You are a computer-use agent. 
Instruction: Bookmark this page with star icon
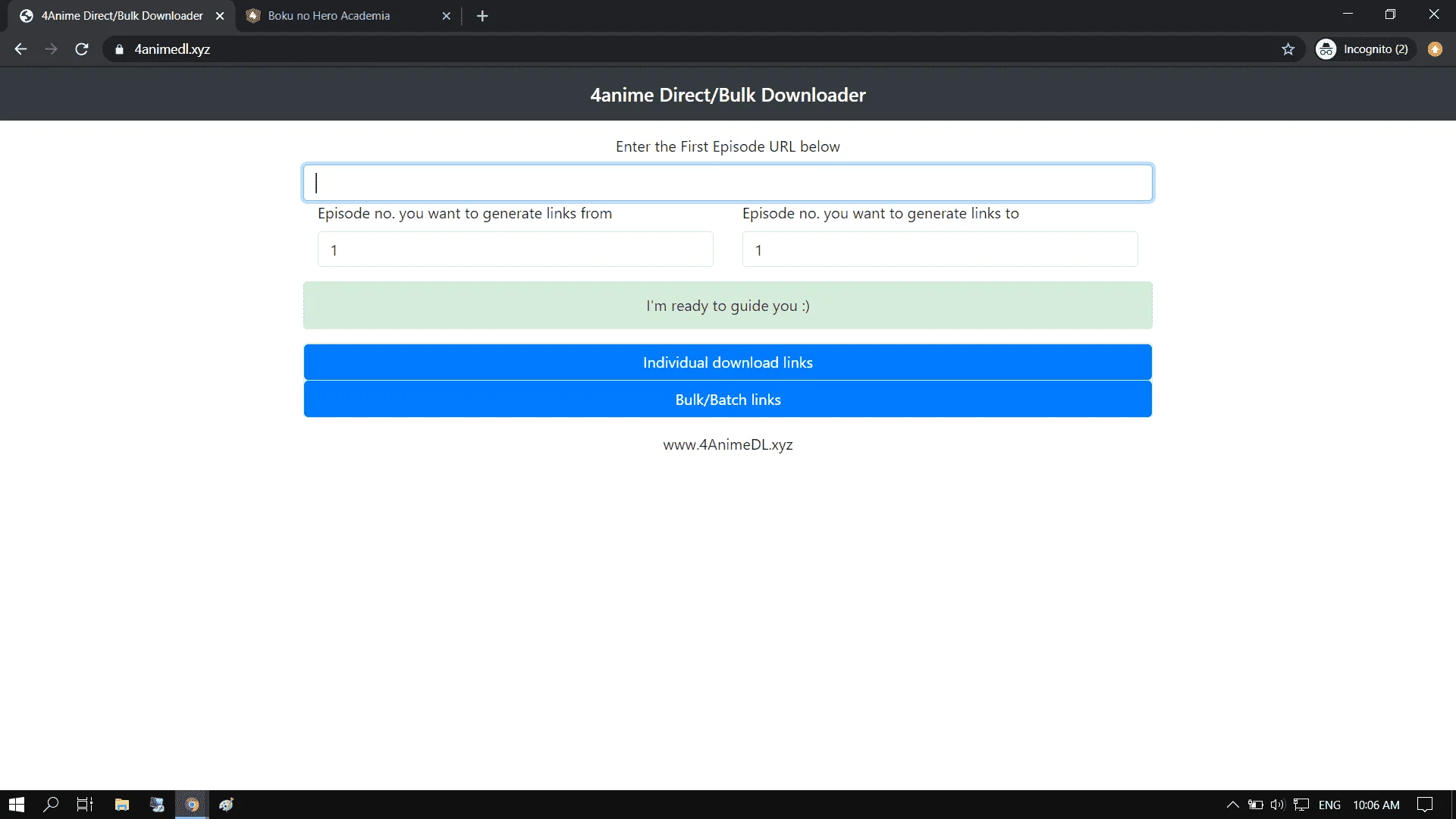point(1288,49)
